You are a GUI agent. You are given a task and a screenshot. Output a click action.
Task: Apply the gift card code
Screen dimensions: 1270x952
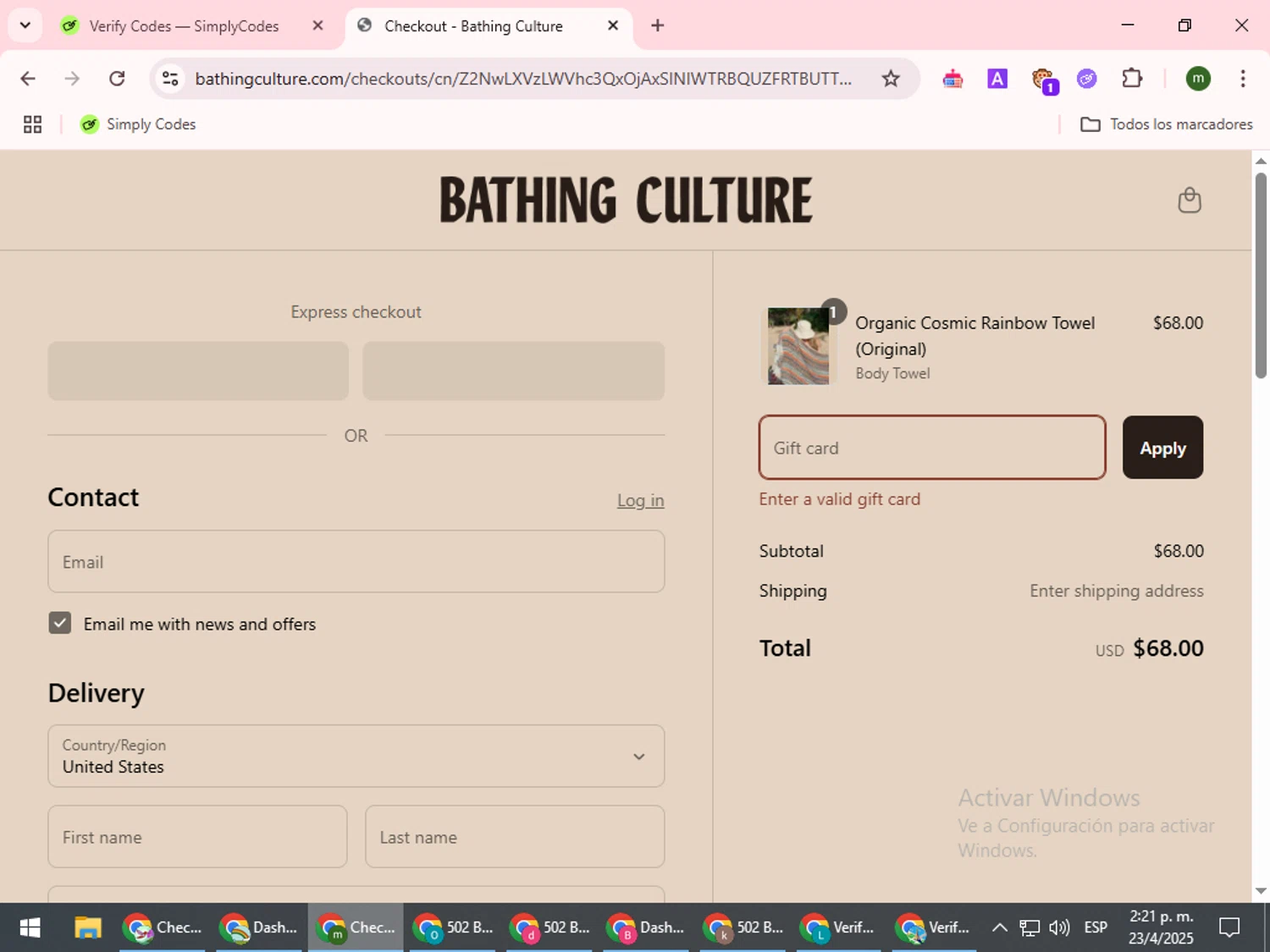pos(1162,448)
